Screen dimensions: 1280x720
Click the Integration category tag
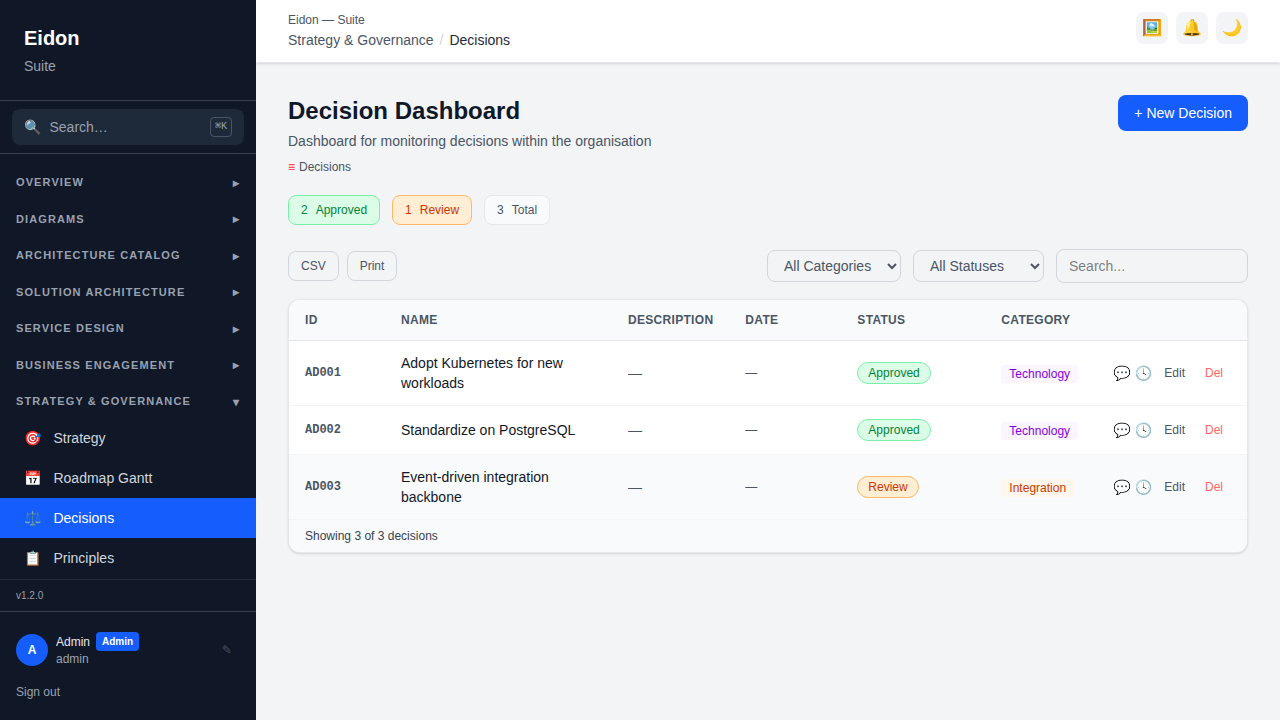click(1037, 488)
